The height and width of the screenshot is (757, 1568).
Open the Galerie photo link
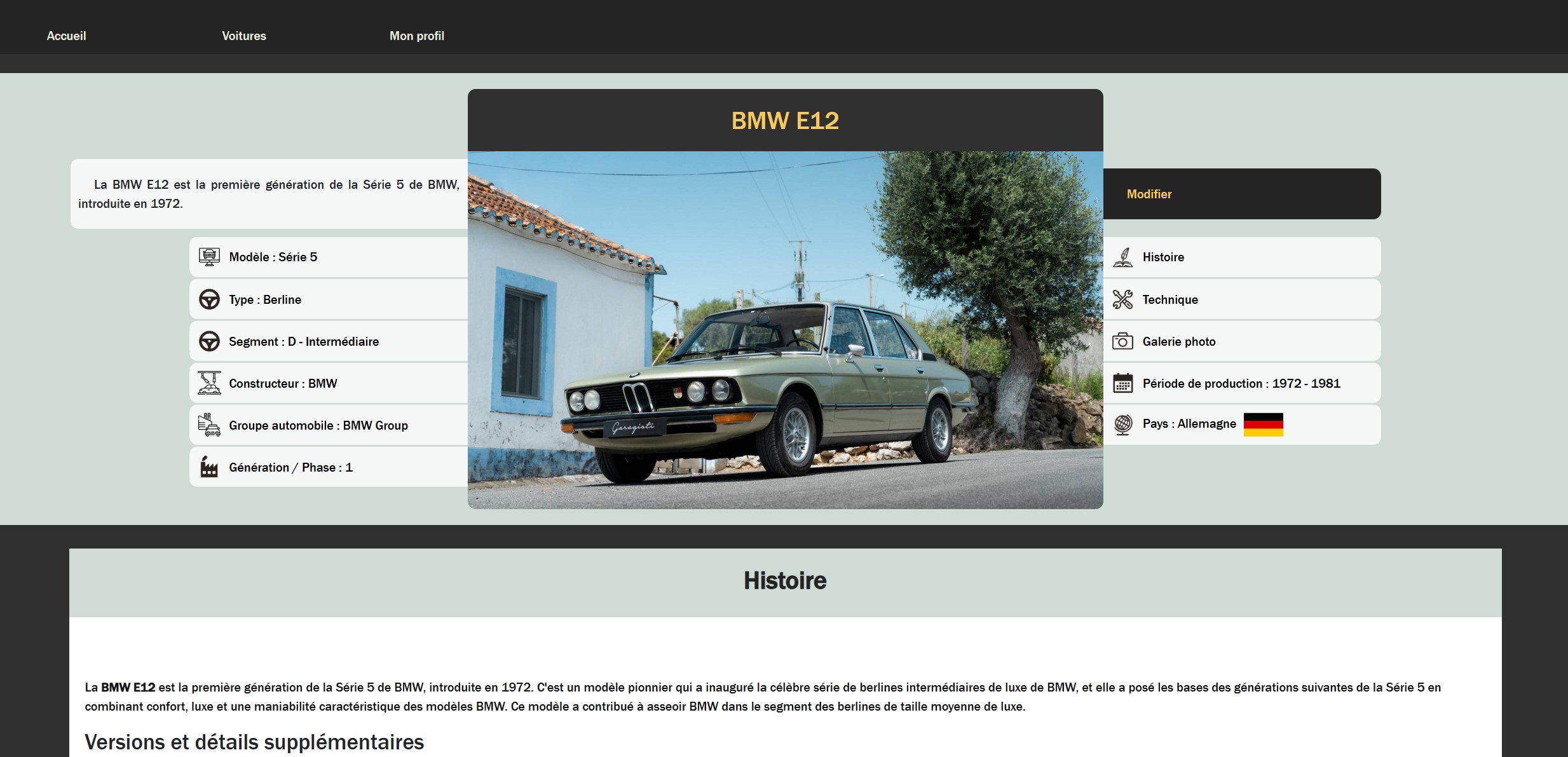1179,341
